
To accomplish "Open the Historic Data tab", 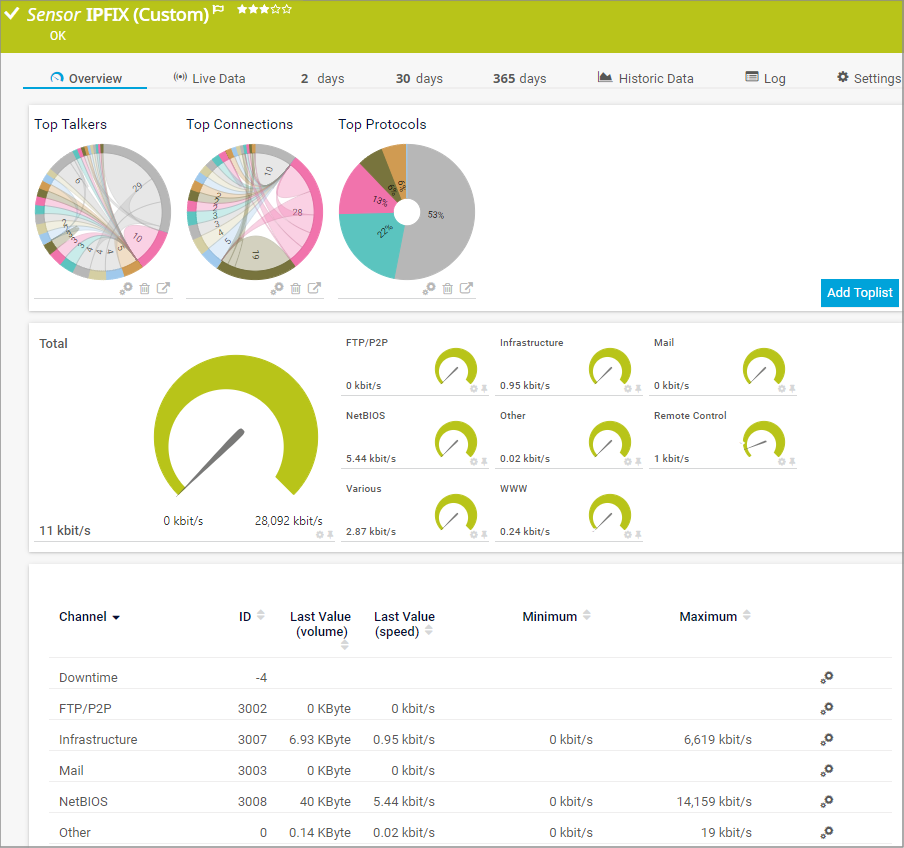I will click(x=645, y=78).
